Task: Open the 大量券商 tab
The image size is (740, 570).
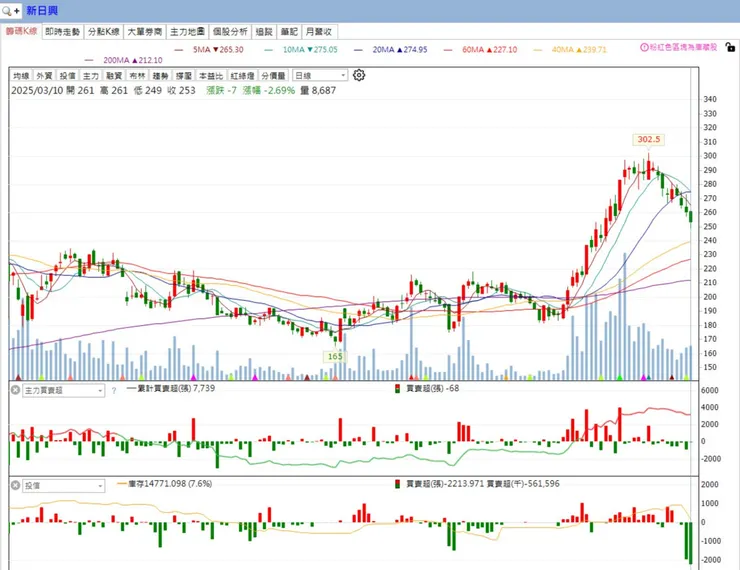Action: click(x=145, y=32)
